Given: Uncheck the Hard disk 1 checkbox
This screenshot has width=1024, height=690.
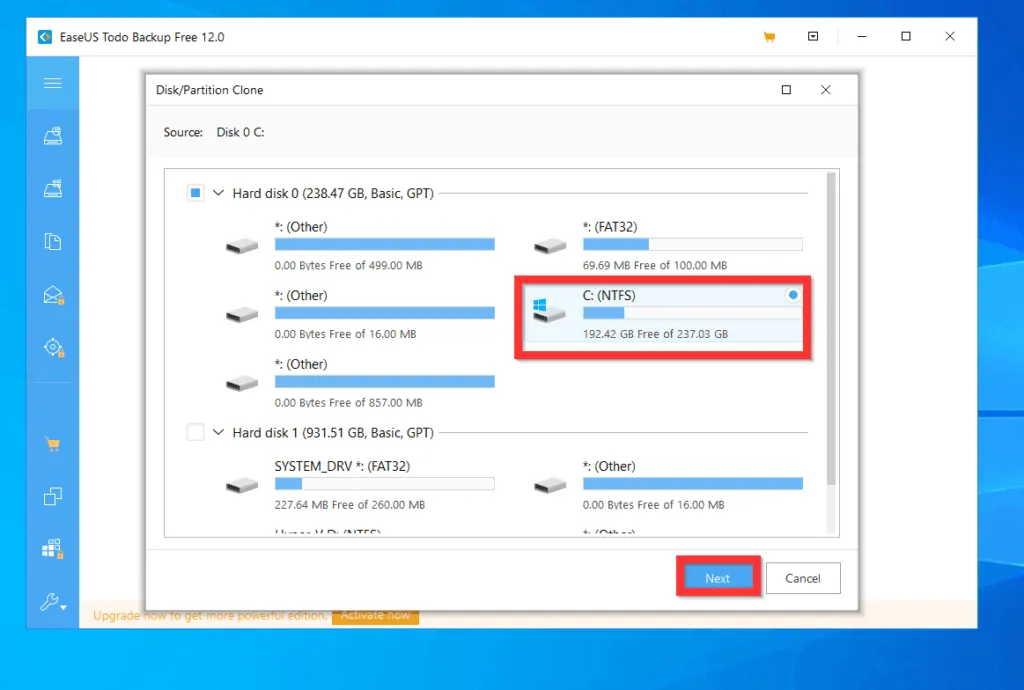Looking at the screenshot, I should coord(195,432).
